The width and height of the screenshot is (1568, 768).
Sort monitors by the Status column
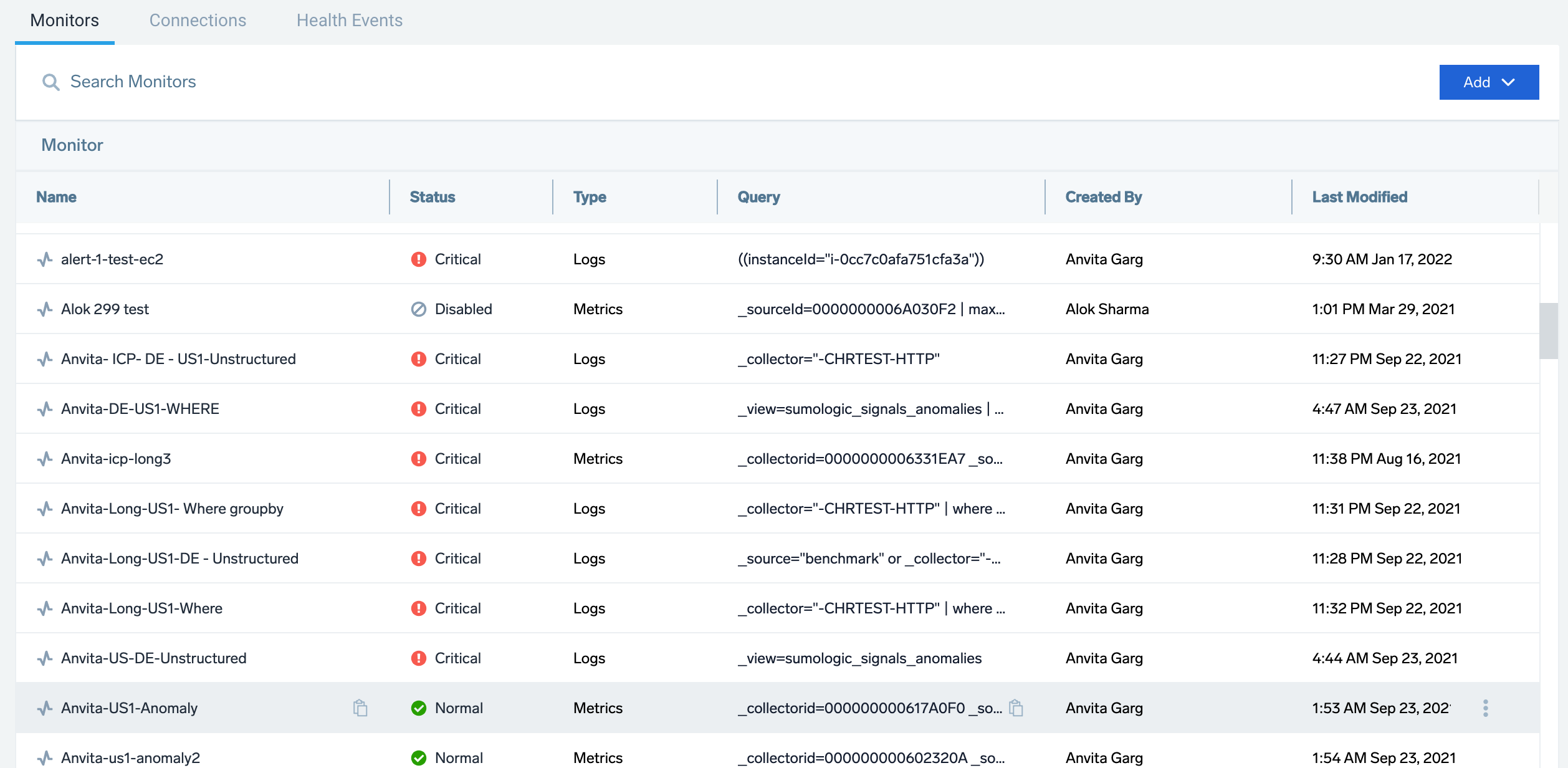(433, 196)
